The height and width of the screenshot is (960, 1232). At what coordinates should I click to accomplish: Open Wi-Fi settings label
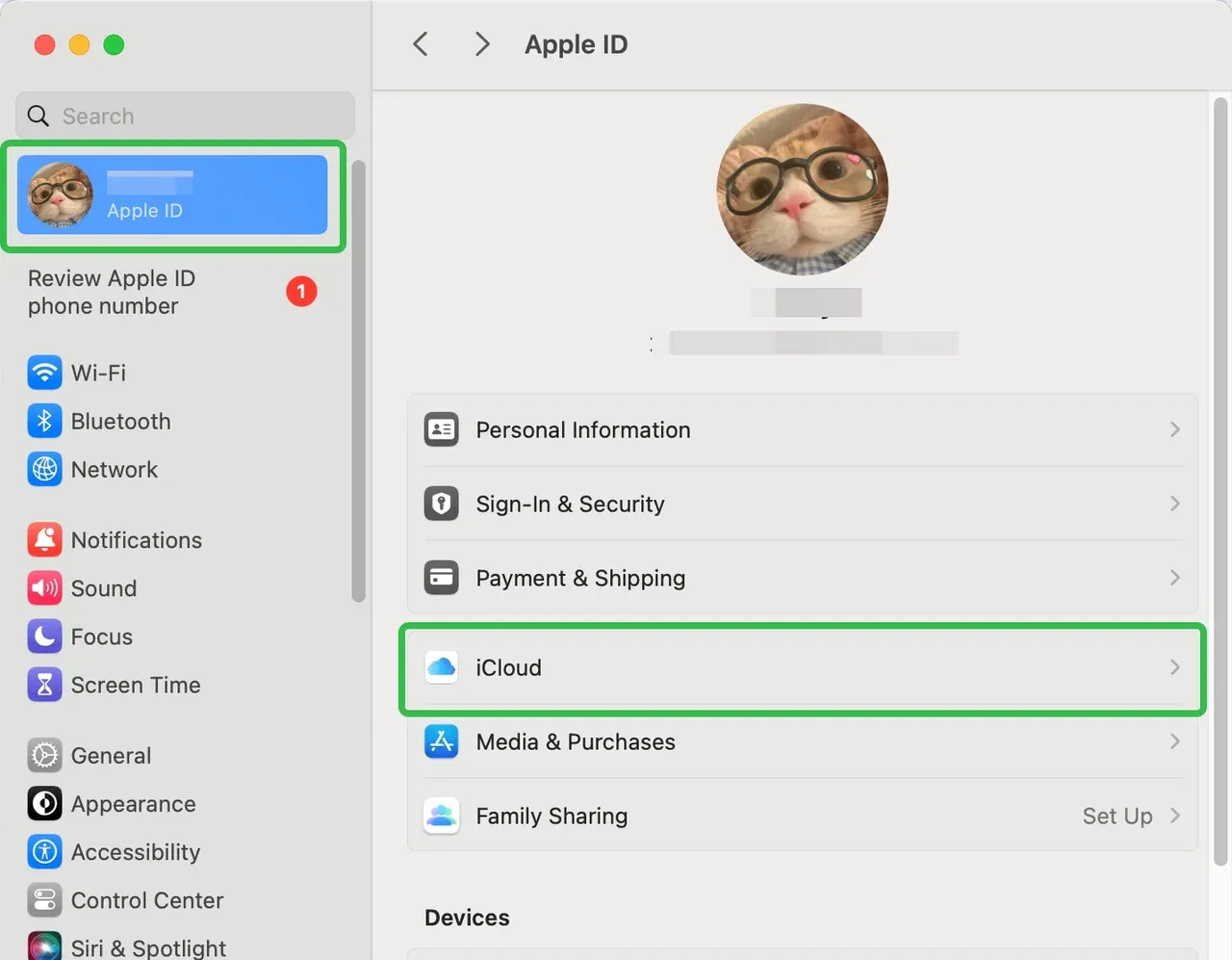[98, 373]
